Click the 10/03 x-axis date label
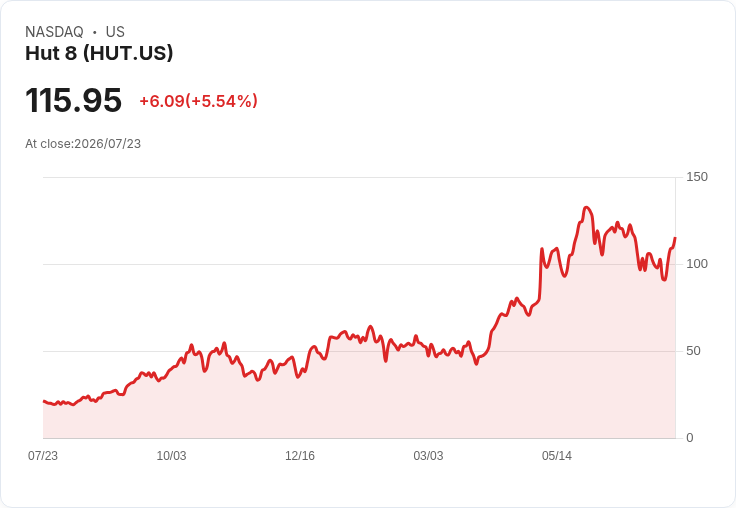This screenshot has width=736, height=508. 171,456
